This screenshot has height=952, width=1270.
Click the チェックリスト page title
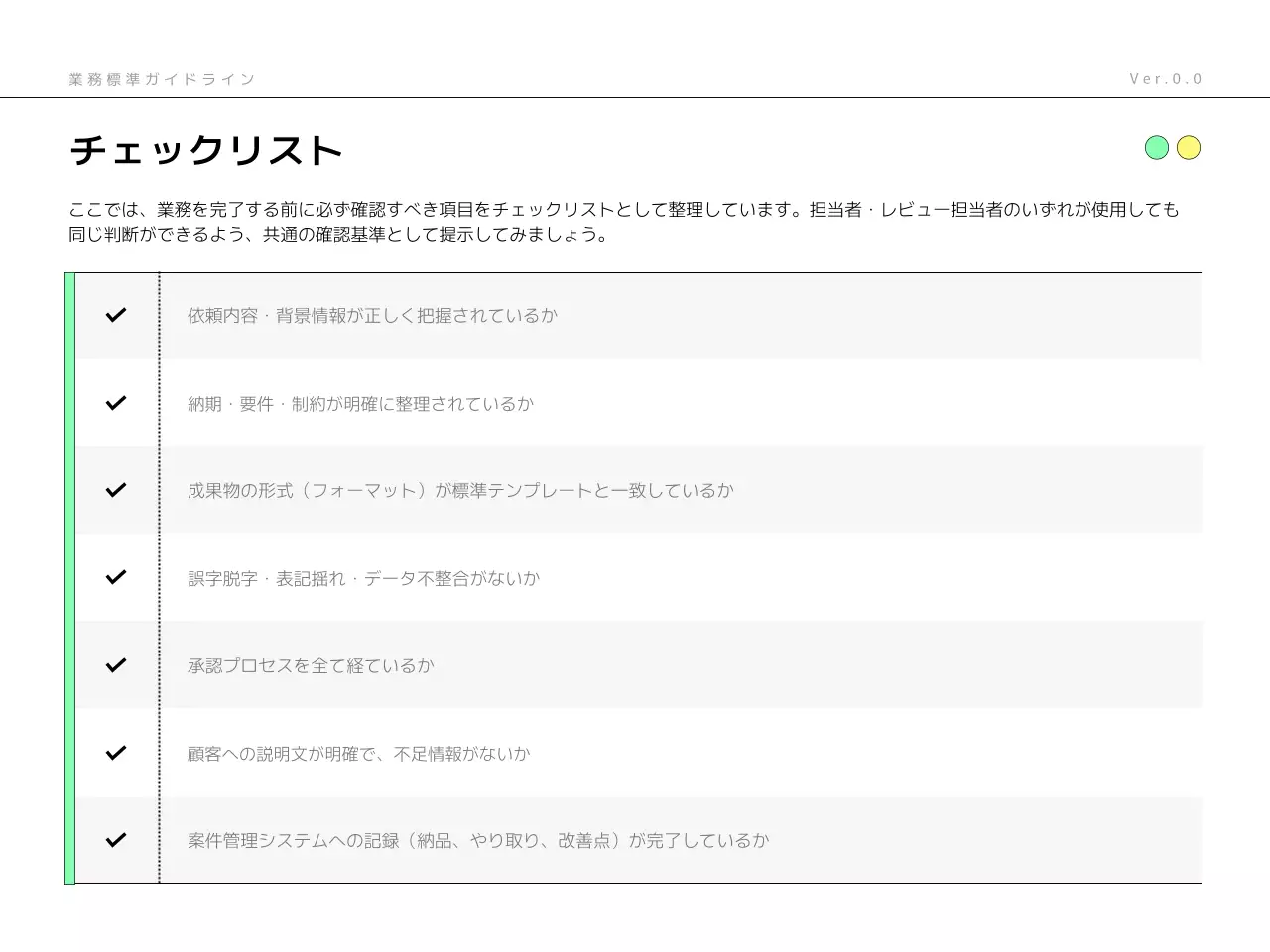205,150
